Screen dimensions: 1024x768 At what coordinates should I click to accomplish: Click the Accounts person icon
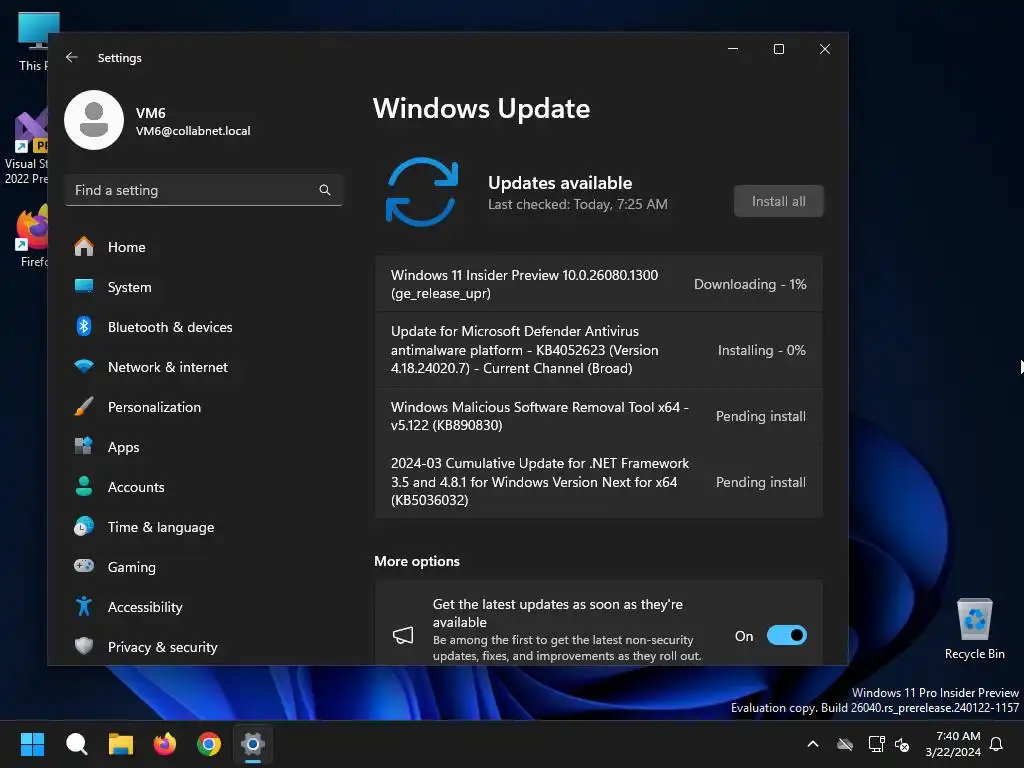point(84,487)
